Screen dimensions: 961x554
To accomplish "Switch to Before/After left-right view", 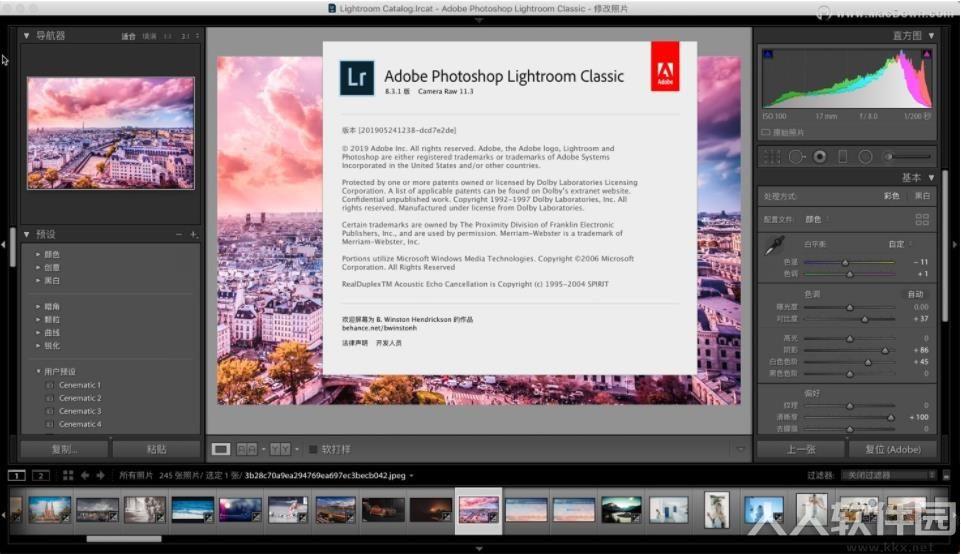I will [247, 449].
